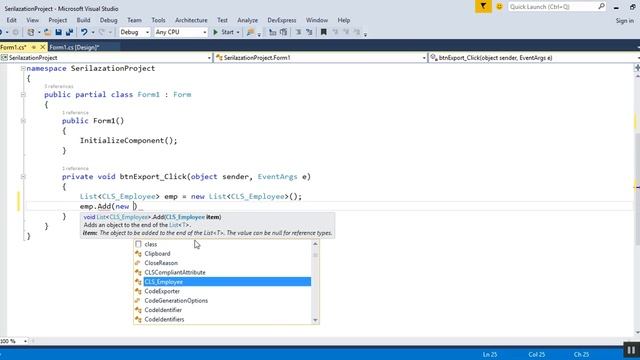Click the Open File toolbar icon
This screenshot has height=360, width=640.
coord(47,32)
